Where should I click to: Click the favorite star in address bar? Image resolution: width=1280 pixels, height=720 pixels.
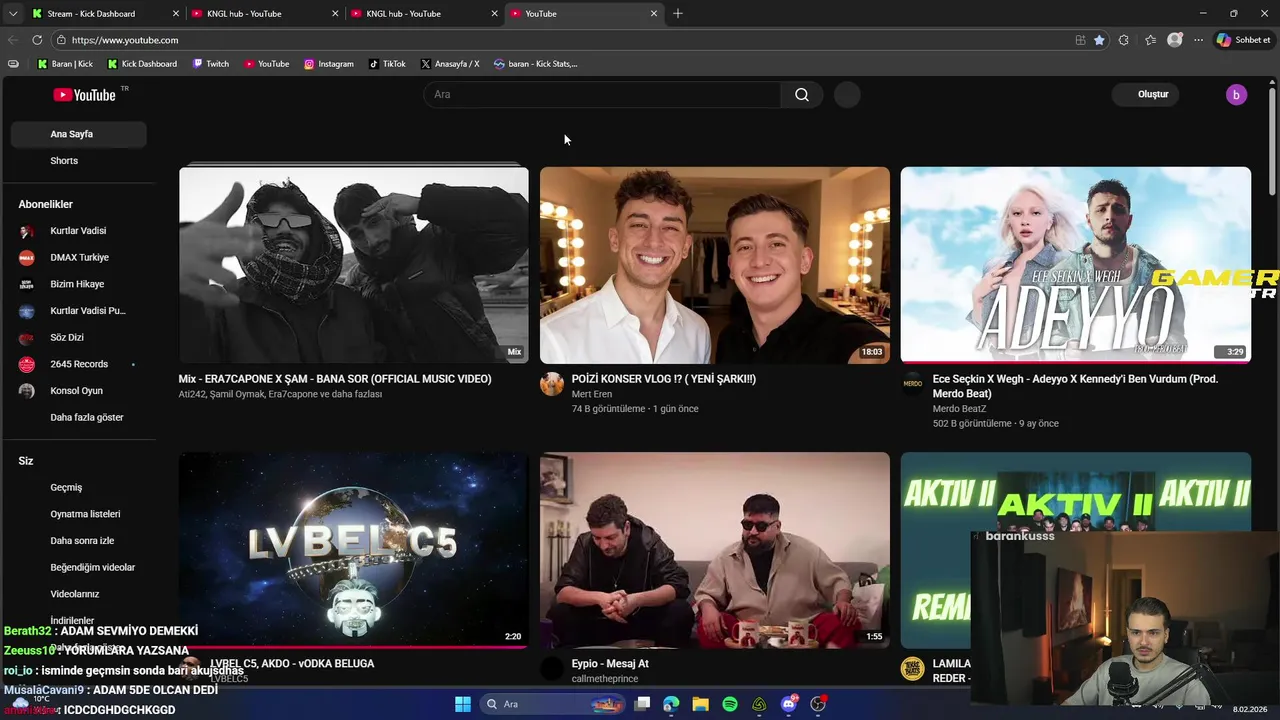1099,40
